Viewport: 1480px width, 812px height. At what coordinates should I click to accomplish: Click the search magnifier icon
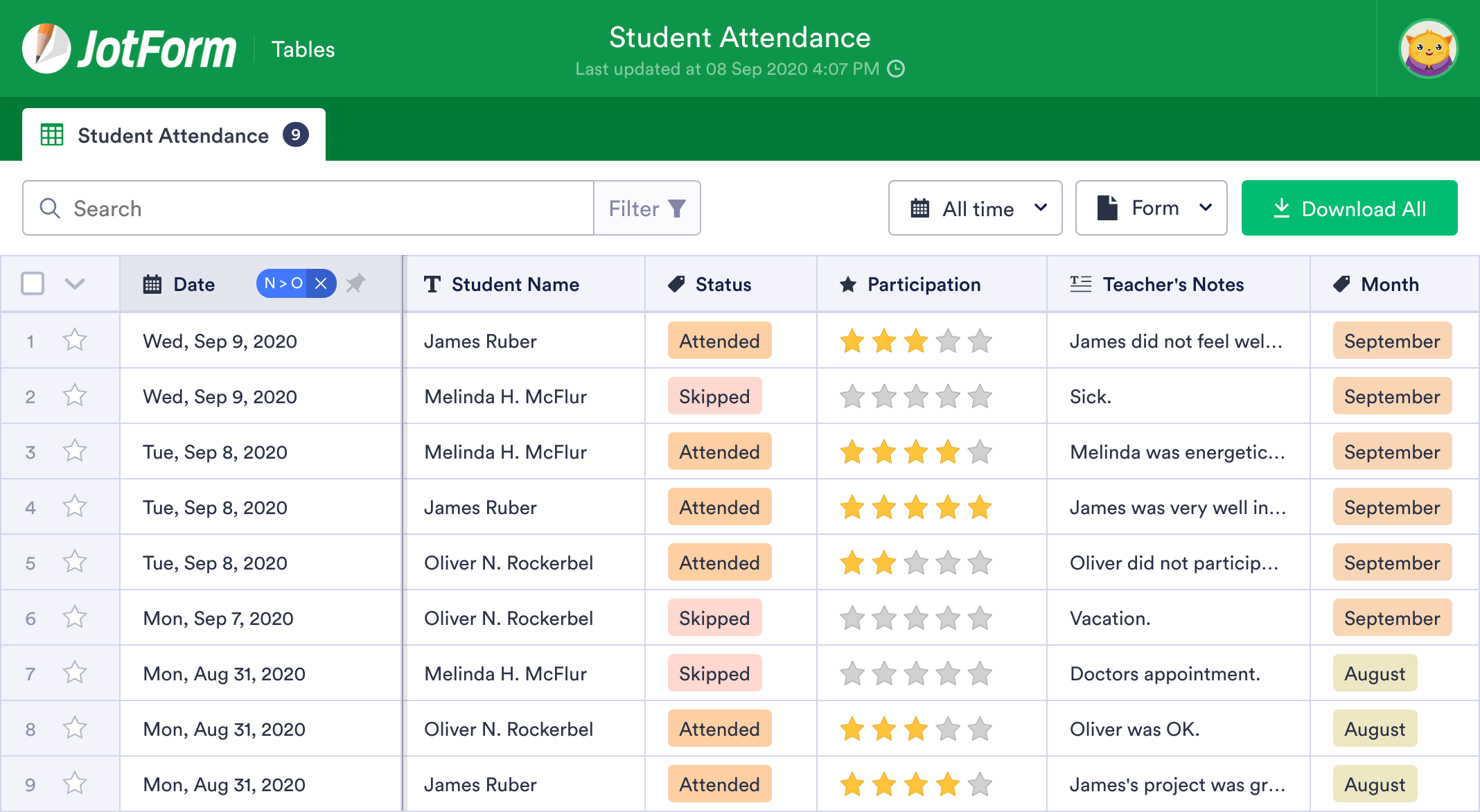[x=50, y=209]
